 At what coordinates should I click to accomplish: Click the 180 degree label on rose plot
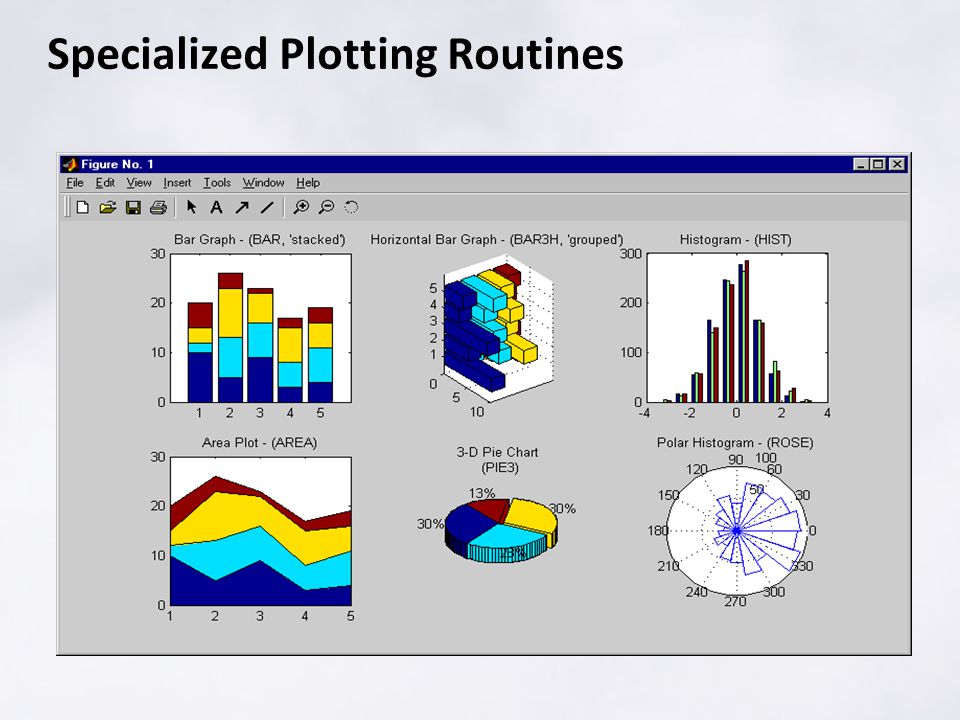(x=658, y=531)
